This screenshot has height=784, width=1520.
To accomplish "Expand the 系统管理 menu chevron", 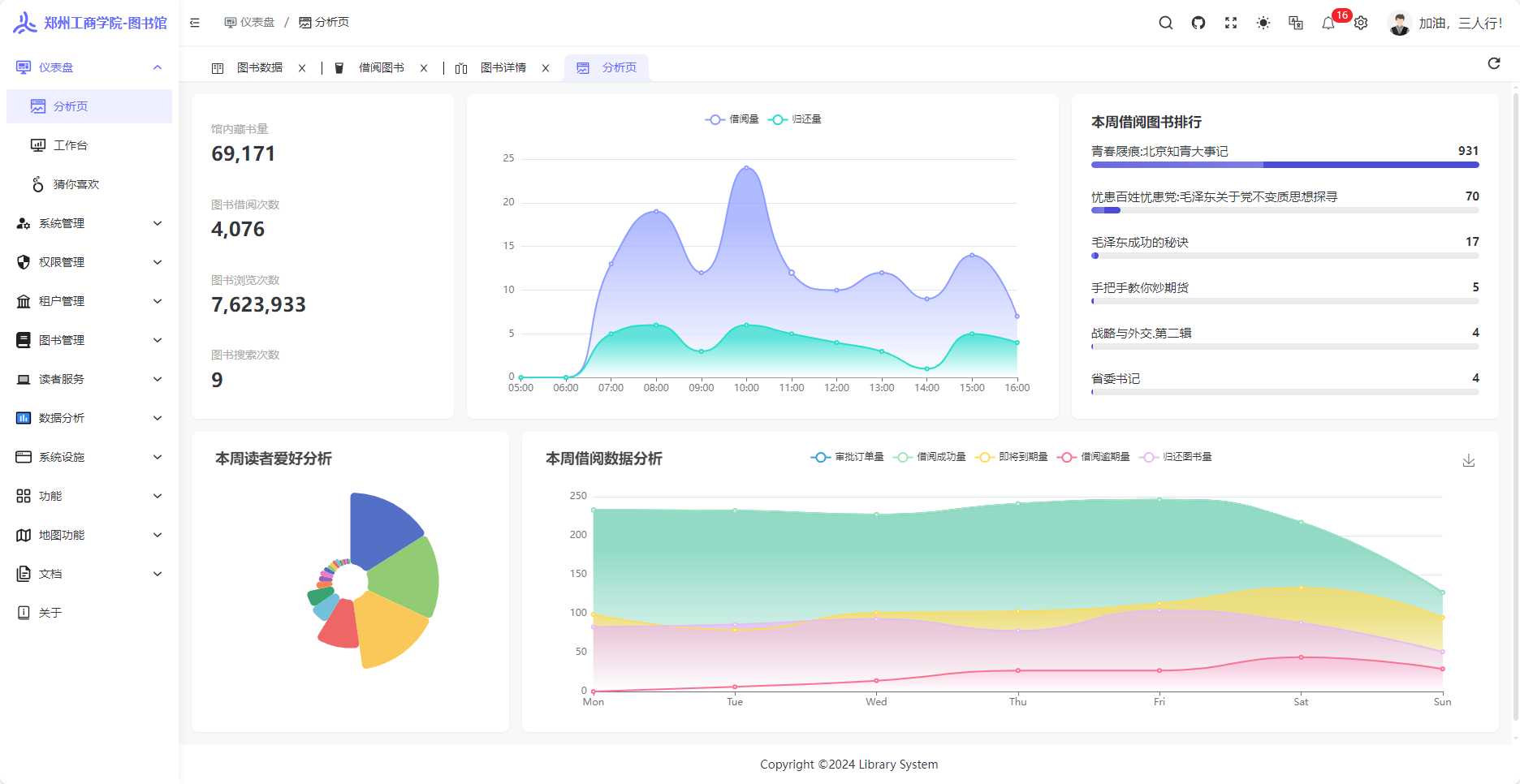I will click(158, 223).
